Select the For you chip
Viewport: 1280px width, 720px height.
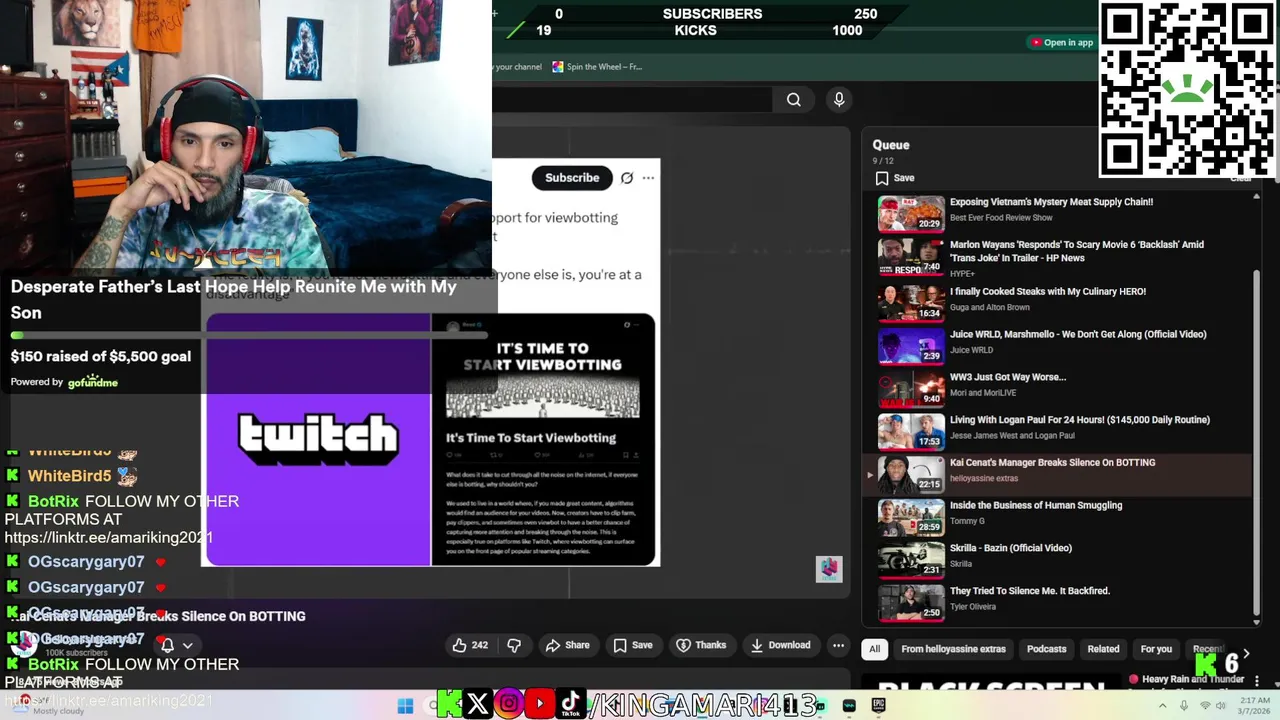click(x=1156, y=649)
